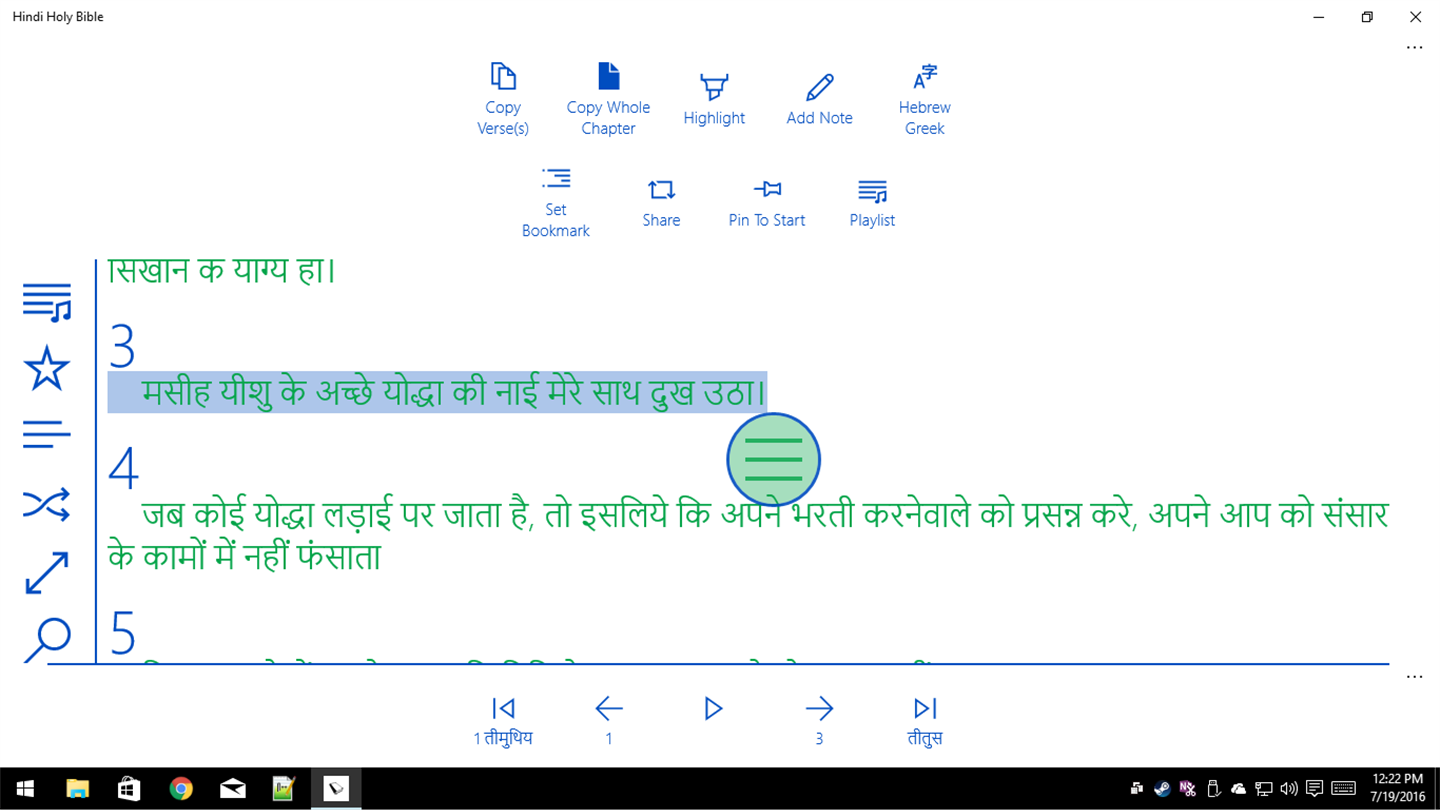Jump to previous book 1 तीमुथिय
The height and width of the screenshot is (810, 1440).
(x=503, y=722)
